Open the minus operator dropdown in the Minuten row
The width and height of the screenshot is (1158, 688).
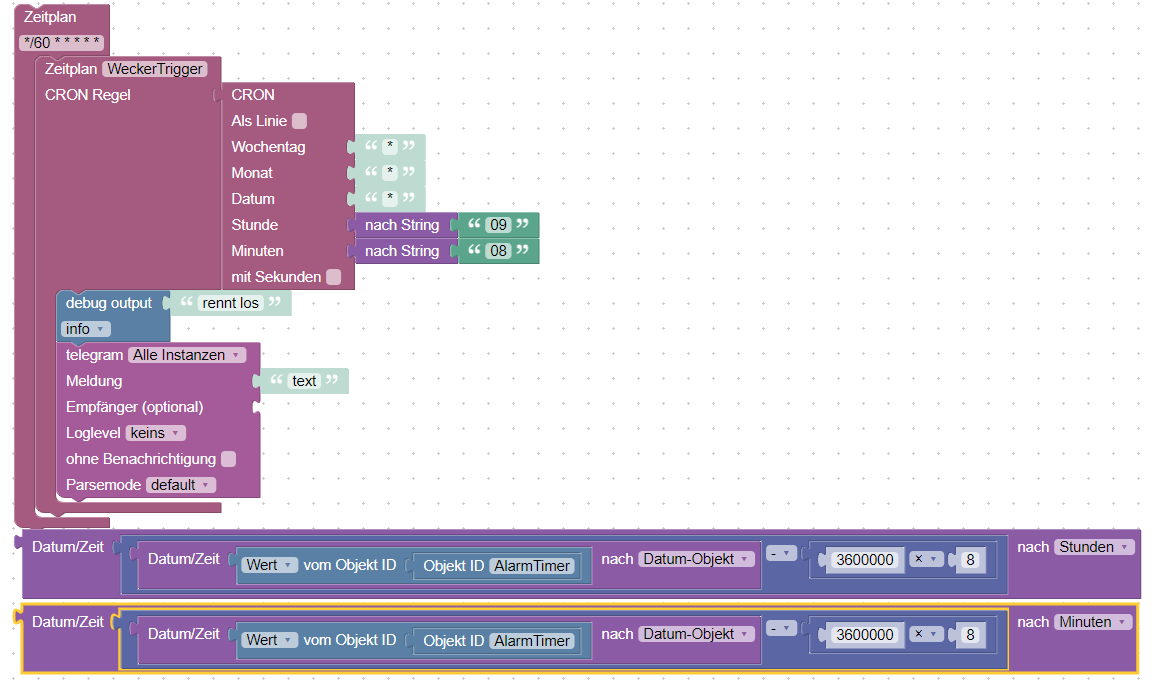[x=781, y=628]
